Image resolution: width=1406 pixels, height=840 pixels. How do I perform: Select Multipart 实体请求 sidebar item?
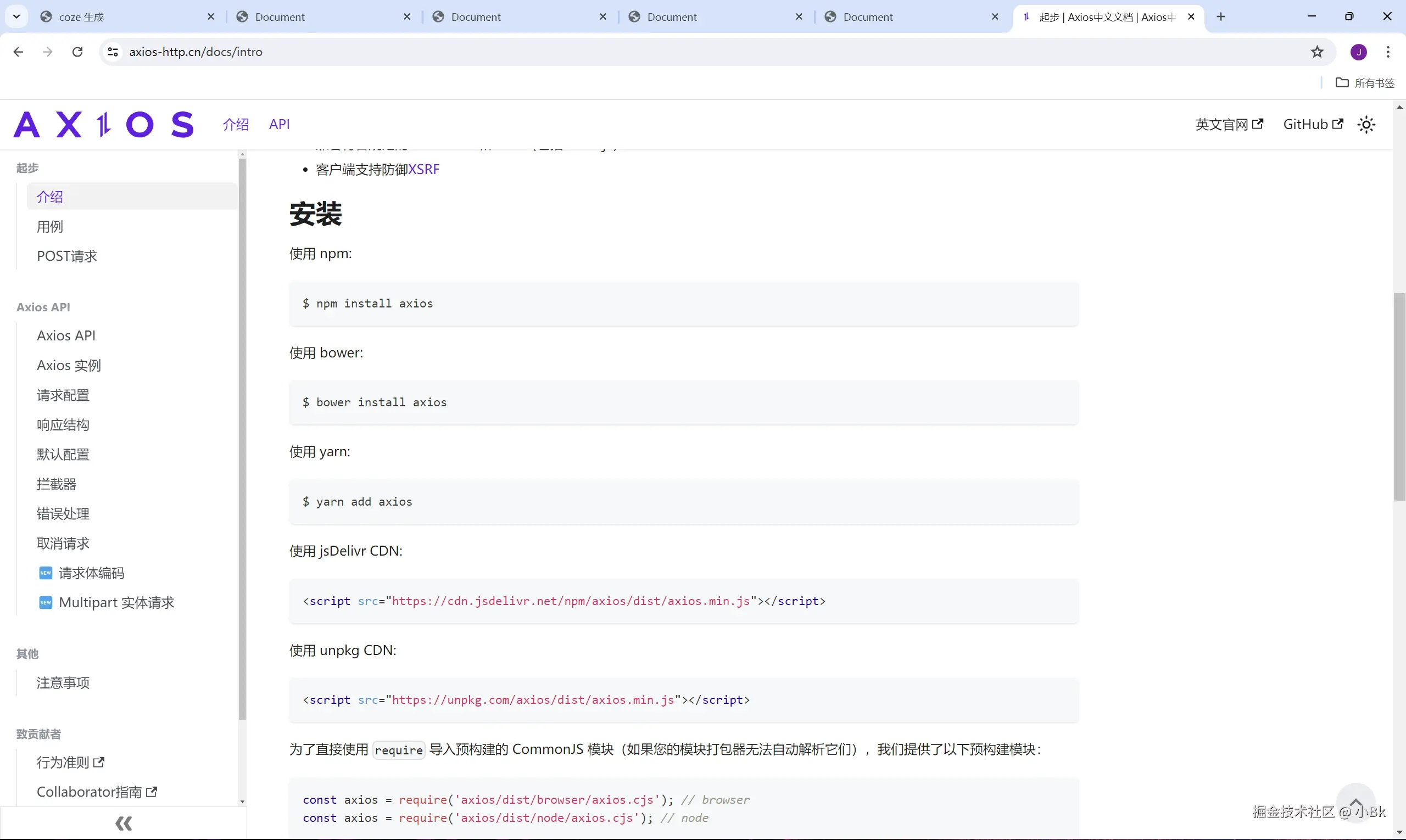[116, 602]
